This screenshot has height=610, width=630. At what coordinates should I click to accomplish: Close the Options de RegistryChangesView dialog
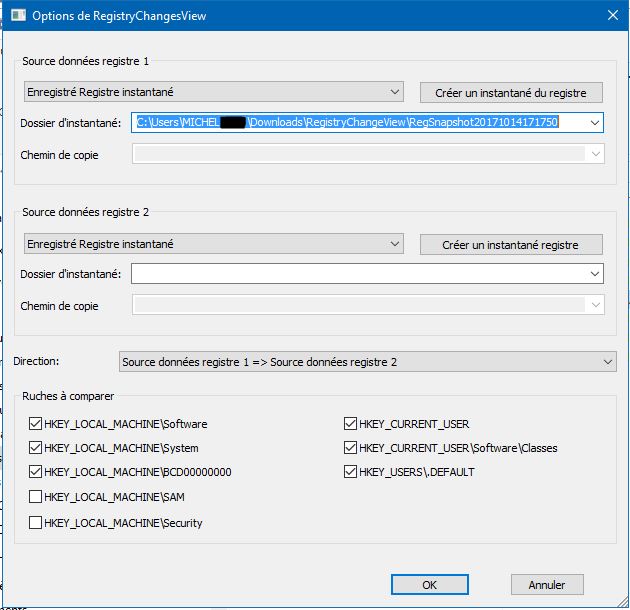pyautogui.click(x=611, y=16)
